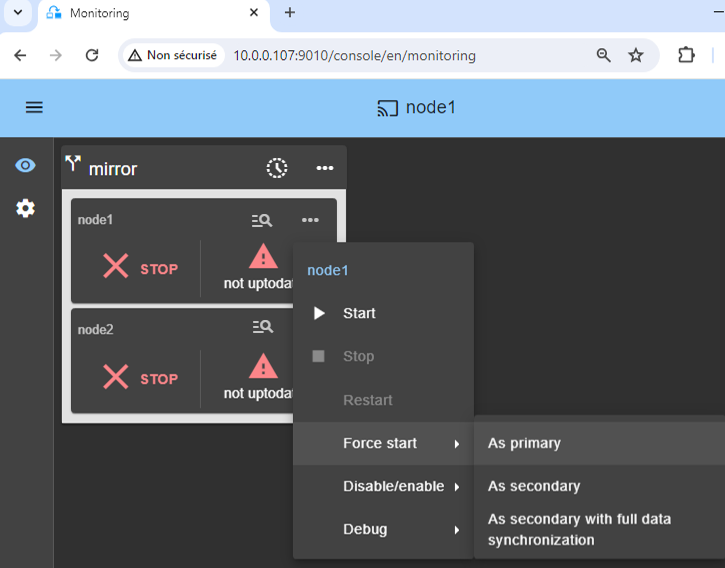Image resolution: width=725 pixels, height=568 pixels.
Task: Open the mirror module three-dot menu
Action: (325, 168)
